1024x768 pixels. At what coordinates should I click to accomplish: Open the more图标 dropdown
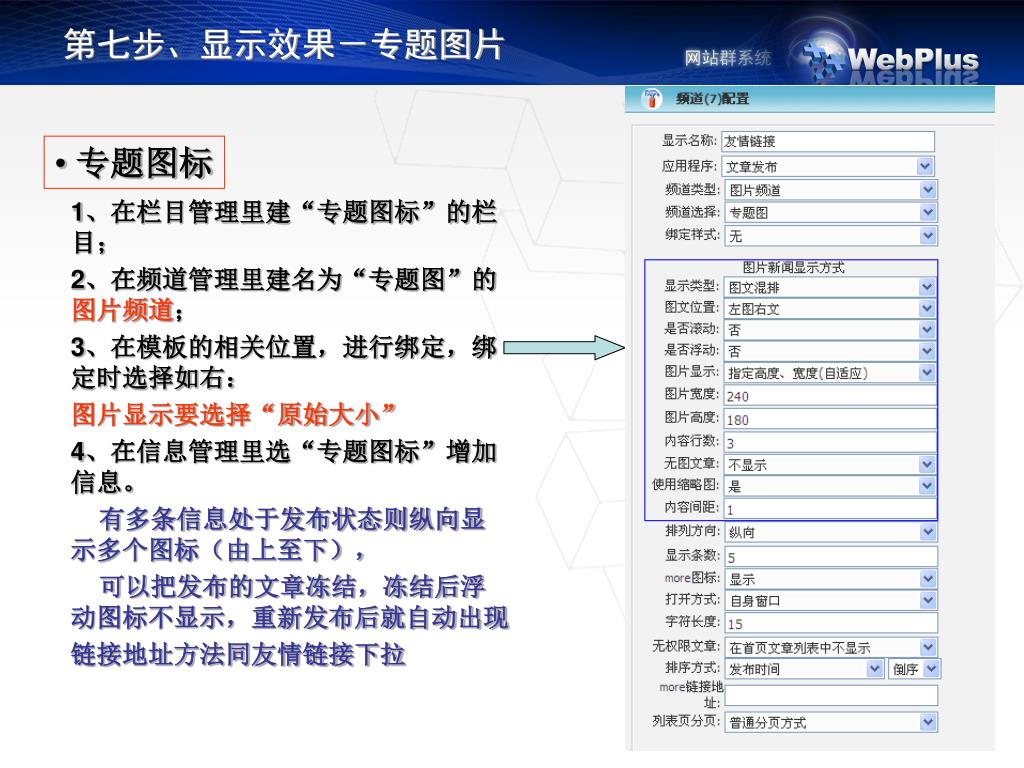(x=831, y=579)
